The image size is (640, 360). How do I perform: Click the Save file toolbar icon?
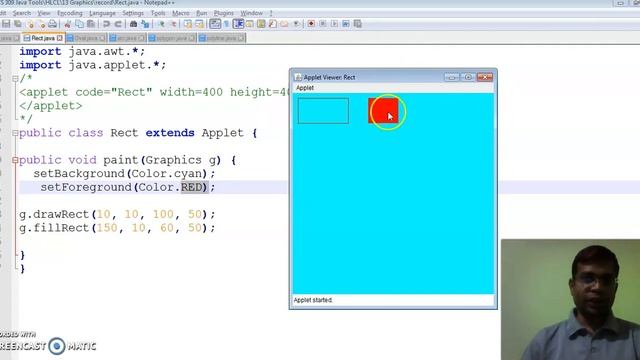click(6, 24)
